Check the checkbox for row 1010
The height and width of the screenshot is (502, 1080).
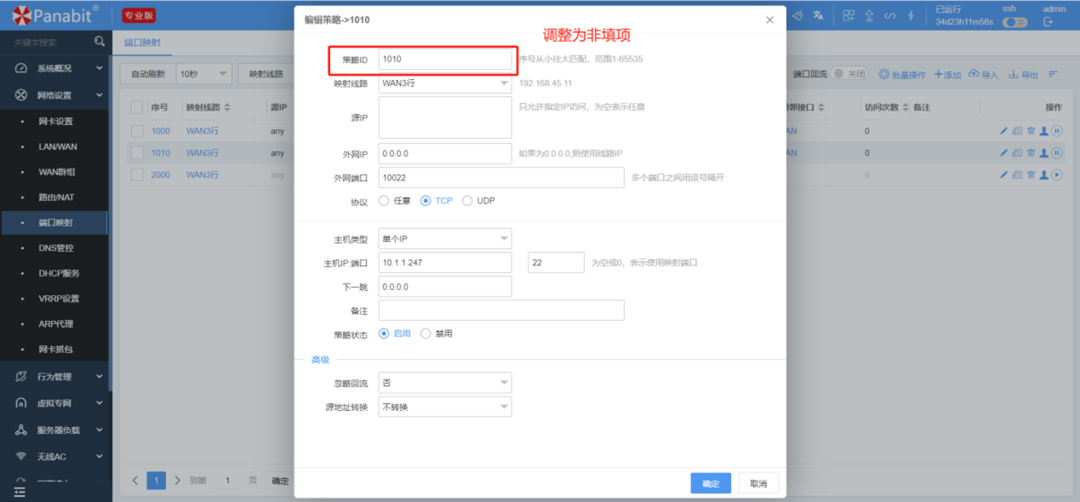pos(136,153)
